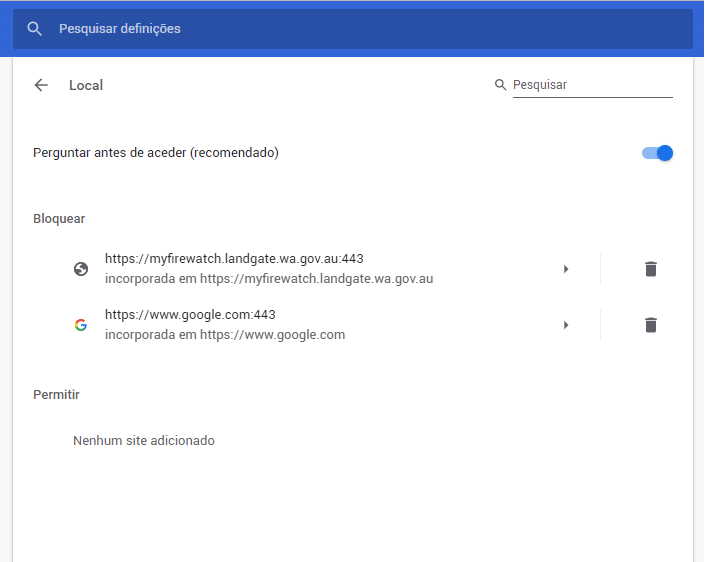Click the Nenhum site adicionado text
707x562 pixels.
tap(144, 440)
